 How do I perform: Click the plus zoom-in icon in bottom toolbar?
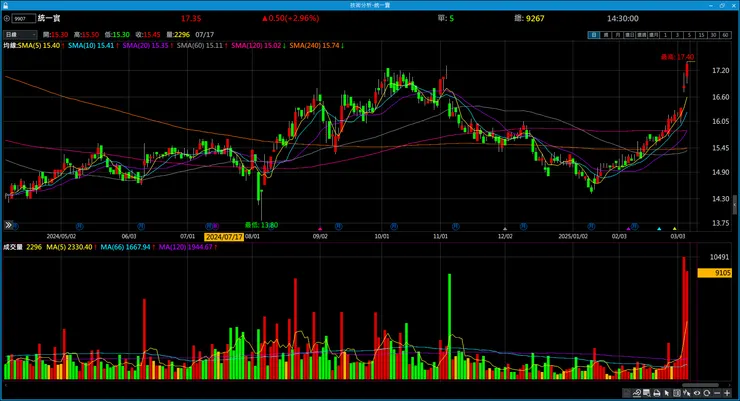click(727, 393)
